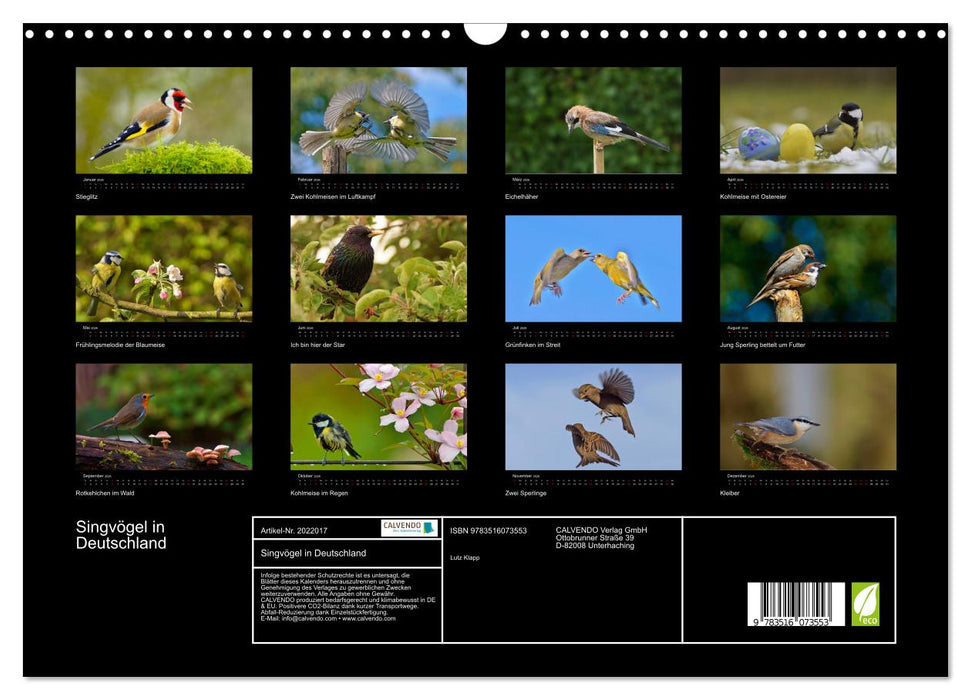971x700 pixels.
Task: Click the author name Lutz Klapp
Action: point(464,557)
